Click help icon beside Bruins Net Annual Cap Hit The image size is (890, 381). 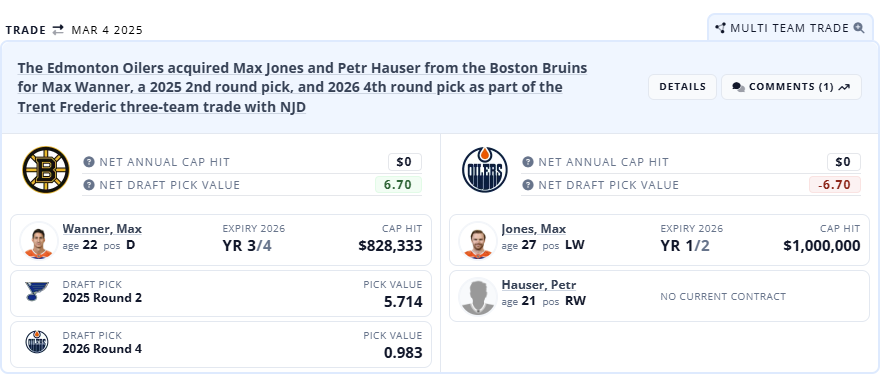[x=89, y=162]
